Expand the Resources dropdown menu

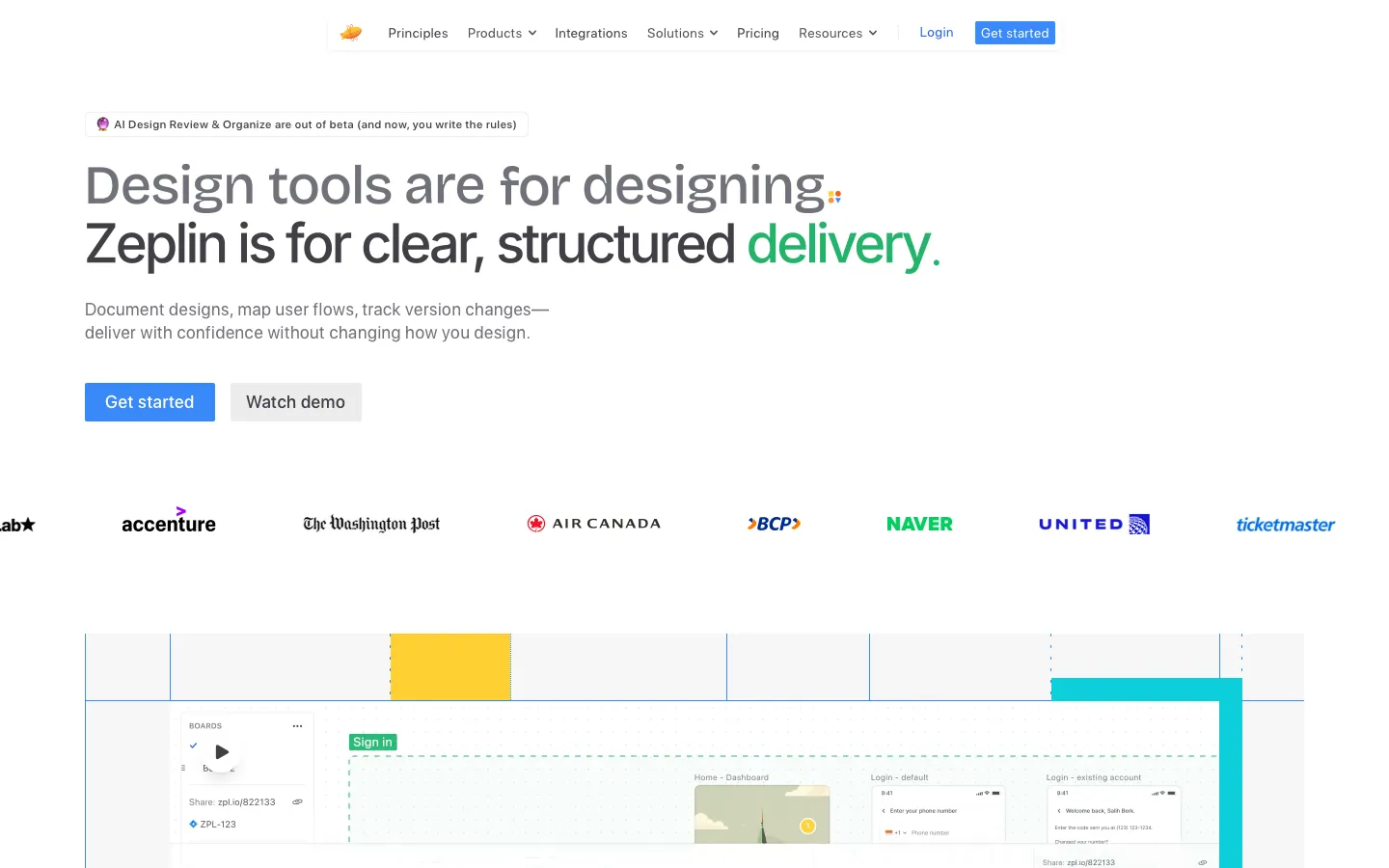point(837,33)
